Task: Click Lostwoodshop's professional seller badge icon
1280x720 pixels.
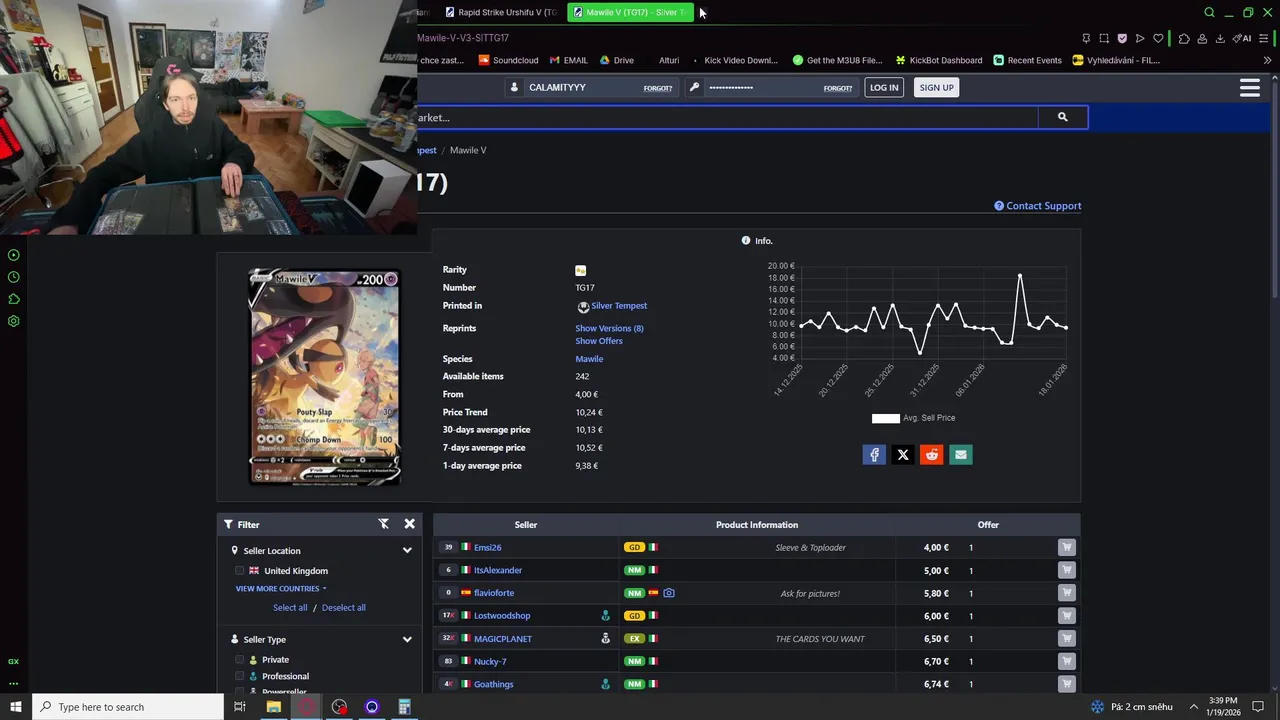Action: 605,616
